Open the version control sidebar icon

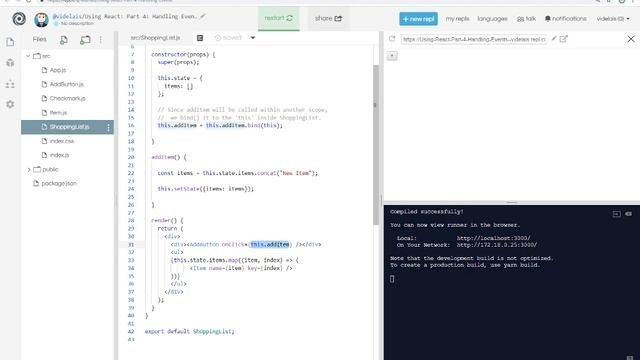coord(10,84)
